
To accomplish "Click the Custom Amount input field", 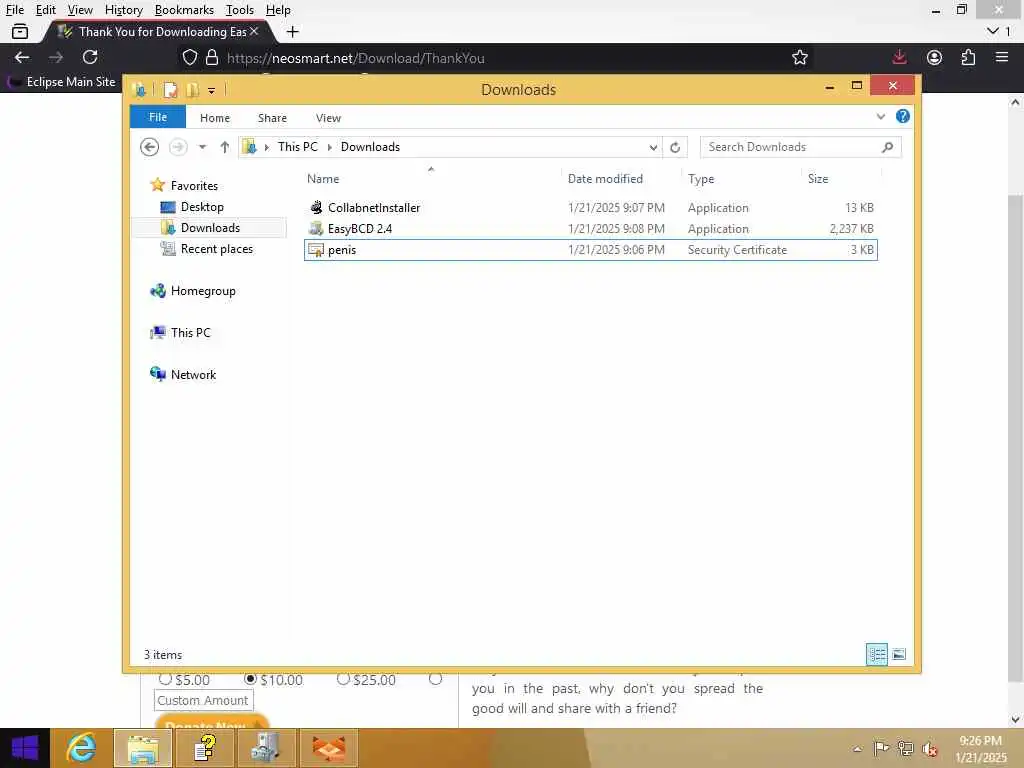I will [x=203, y=700].
